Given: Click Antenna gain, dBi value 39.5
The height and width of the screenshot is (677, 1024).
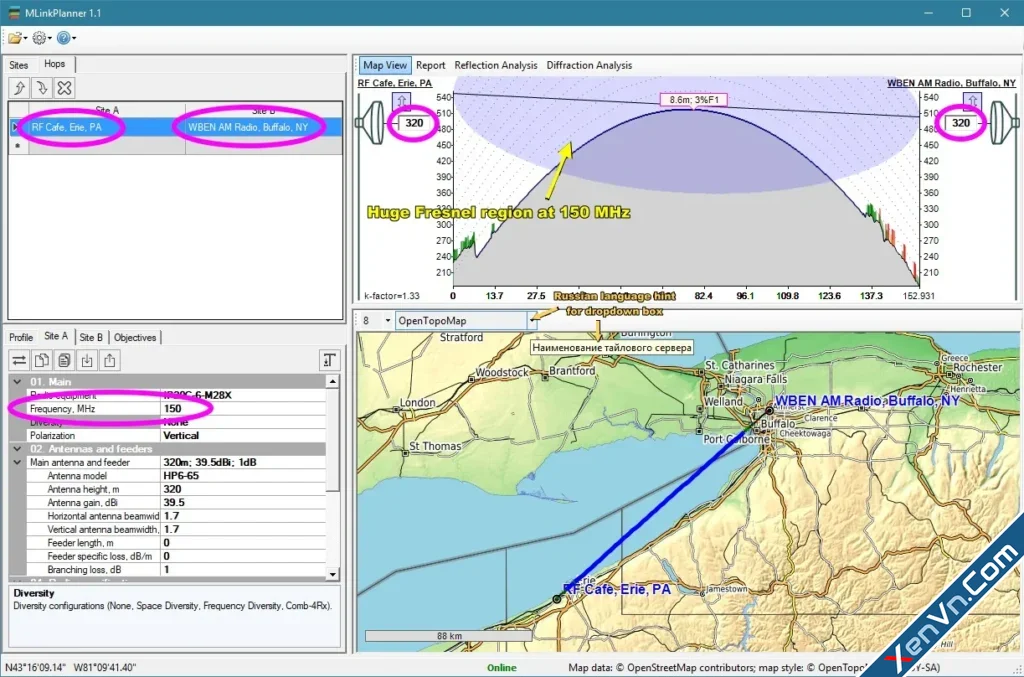Looking at the screenshot, I should coord(243,503).
